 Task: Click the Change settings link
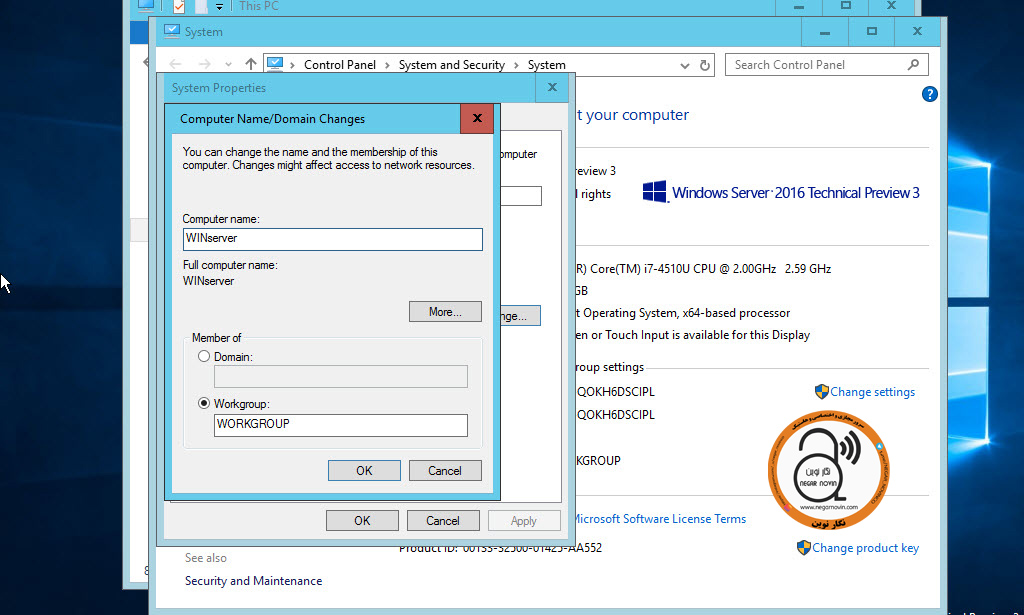[x=872, y=392]
